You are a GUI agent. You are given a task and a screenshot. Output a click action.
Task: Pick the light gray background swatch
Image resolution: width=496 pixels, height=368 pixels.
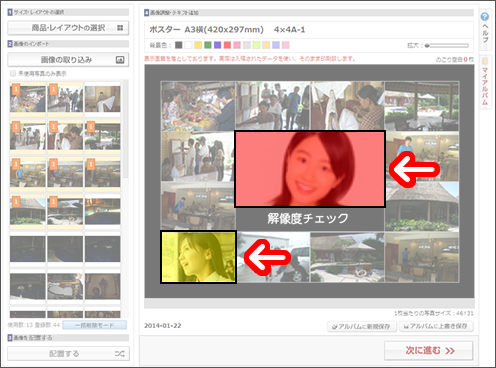247,45
